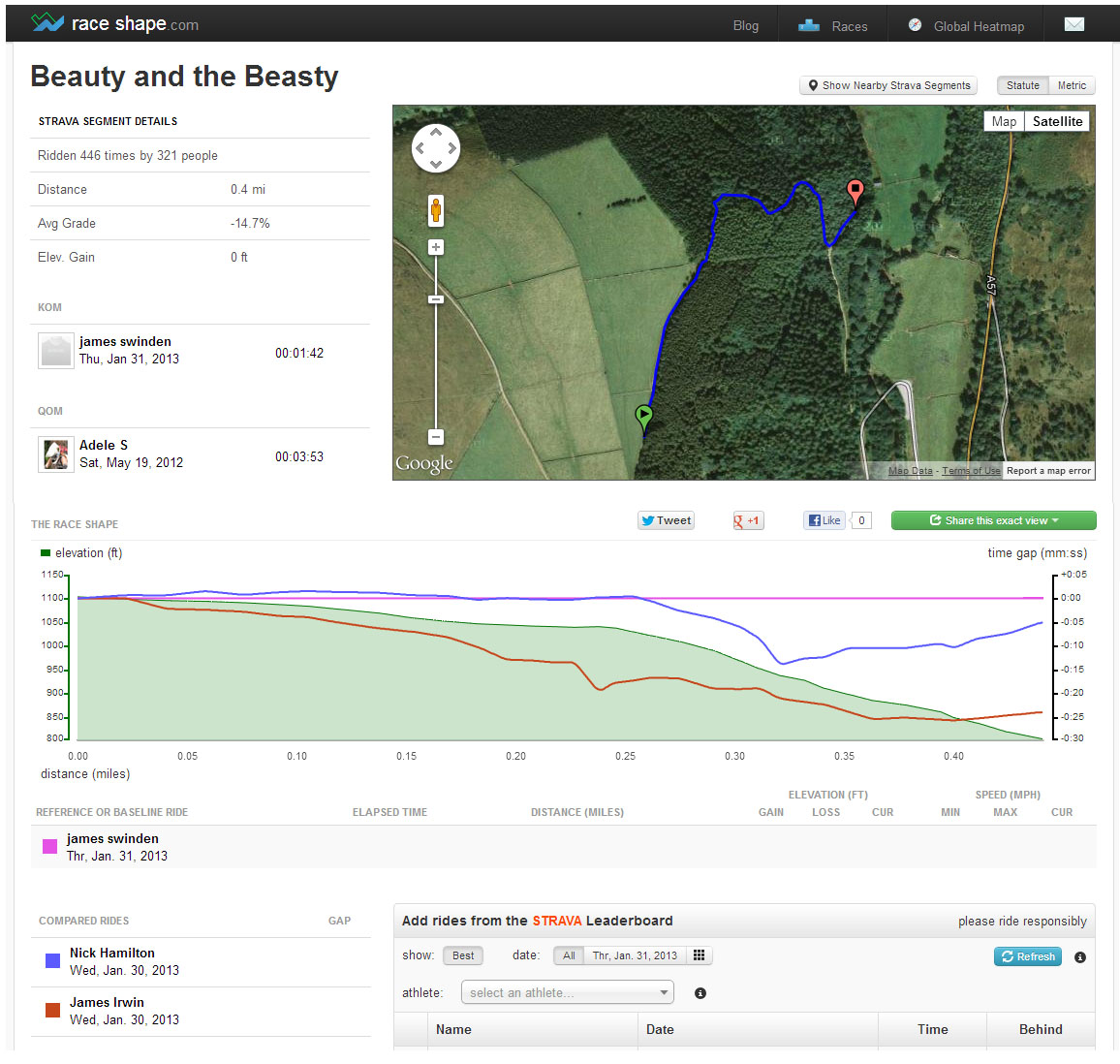Show the All dates filter option
The width and height of the screenshot is (1120, 1064).
pos(569,955)
